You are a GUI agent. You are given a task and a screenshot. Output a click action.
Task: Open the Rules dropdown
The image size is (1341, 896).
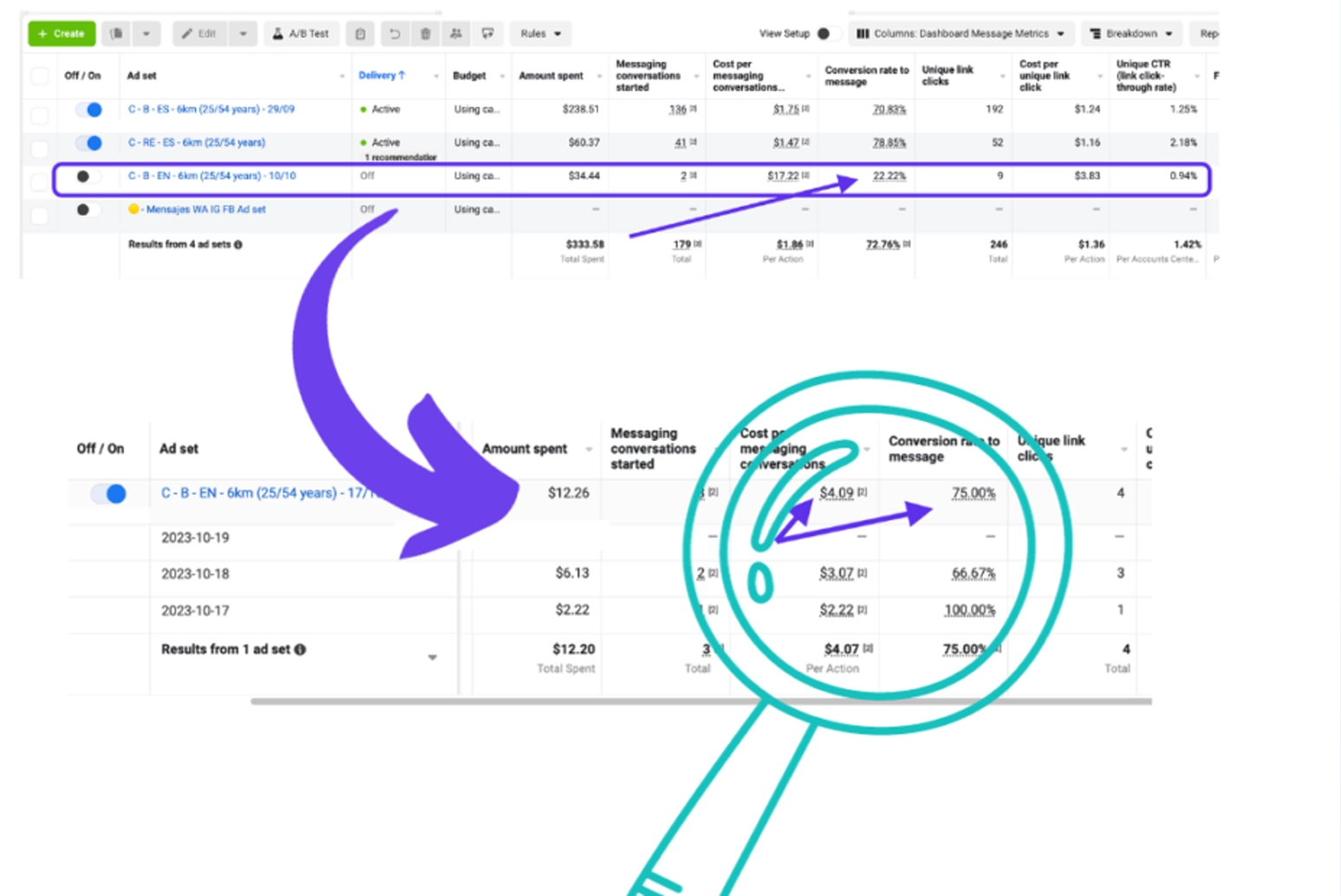(541, 34)
